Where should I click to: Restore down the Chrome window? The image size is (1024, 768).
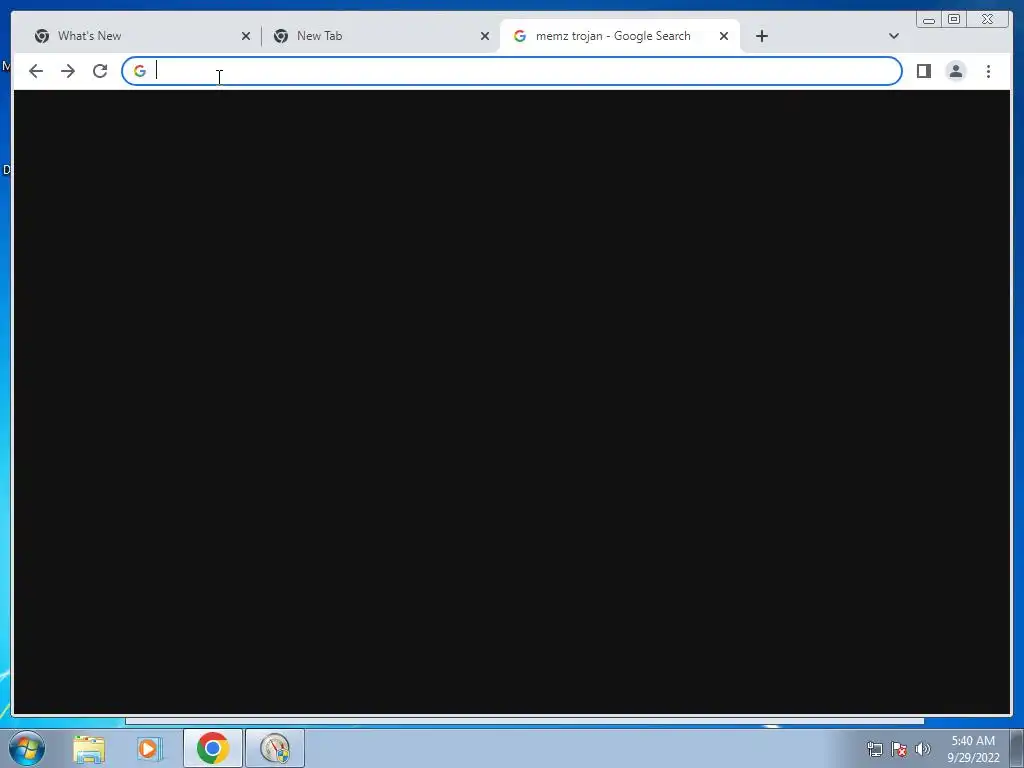click(x=953, y=20)
